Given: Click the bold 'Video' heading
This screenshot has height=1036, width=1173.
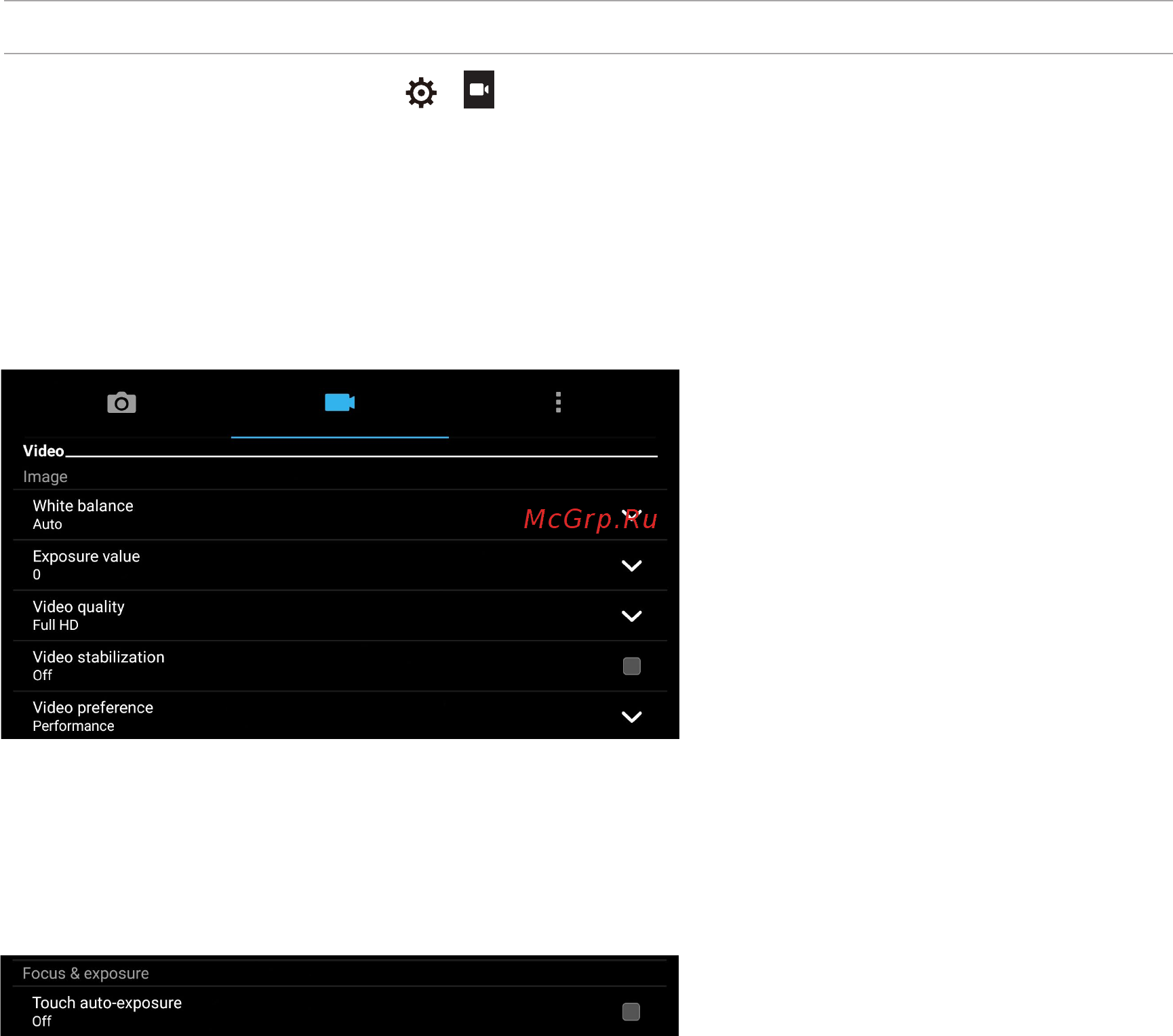Looking at the screenshot, I should click(43, 451).
